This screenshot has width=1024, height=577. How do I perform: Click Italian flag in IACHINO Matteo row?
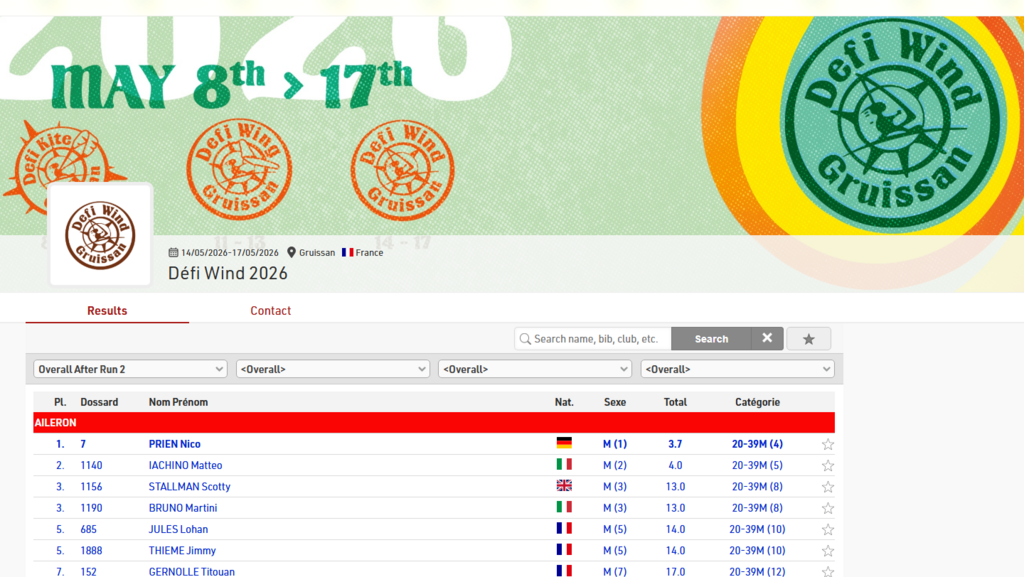coord(564,464)
